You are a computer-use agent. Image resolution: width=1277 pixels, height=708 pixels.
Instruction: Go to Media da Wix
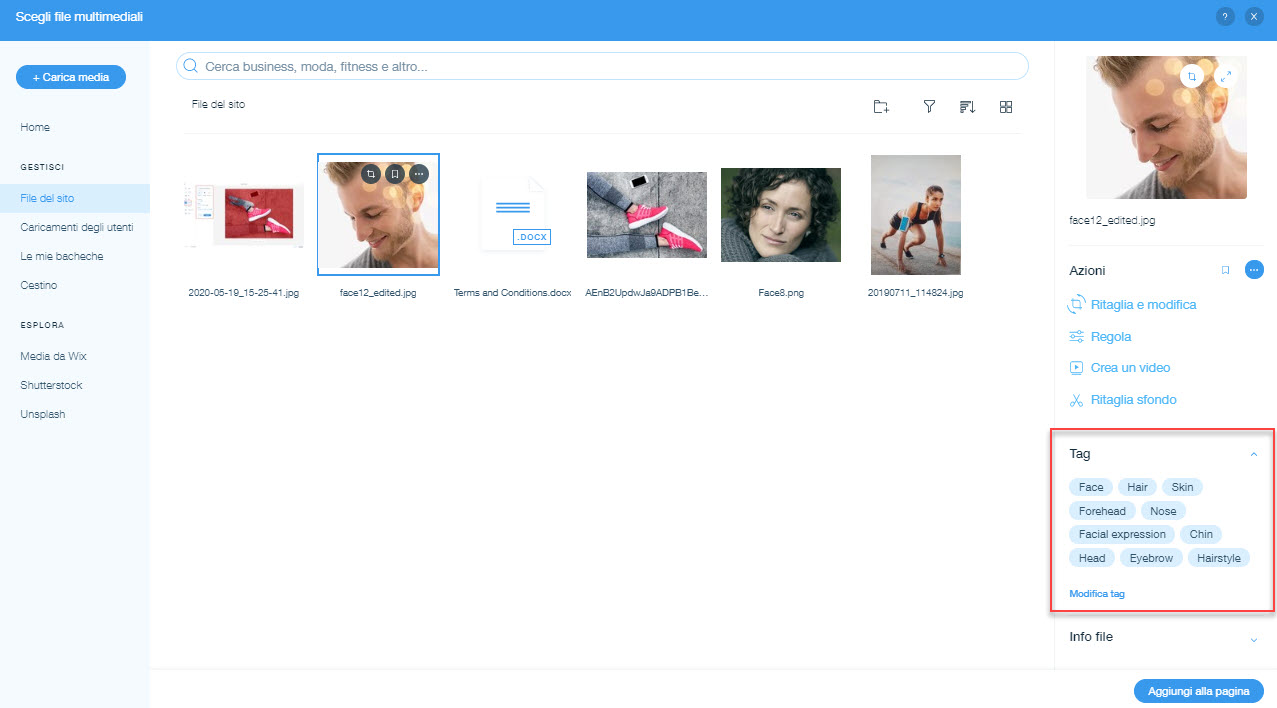pos(54,356)
